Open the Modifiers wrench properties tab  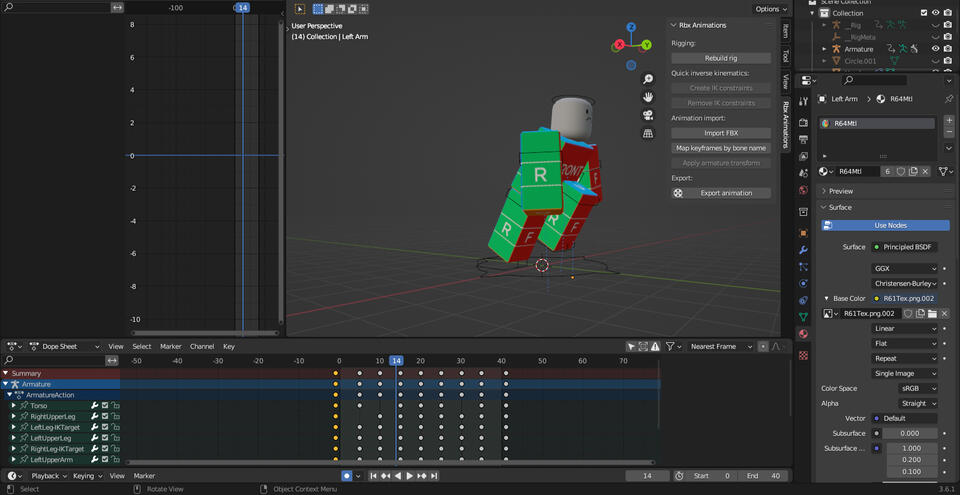click(x=803, y=249)
